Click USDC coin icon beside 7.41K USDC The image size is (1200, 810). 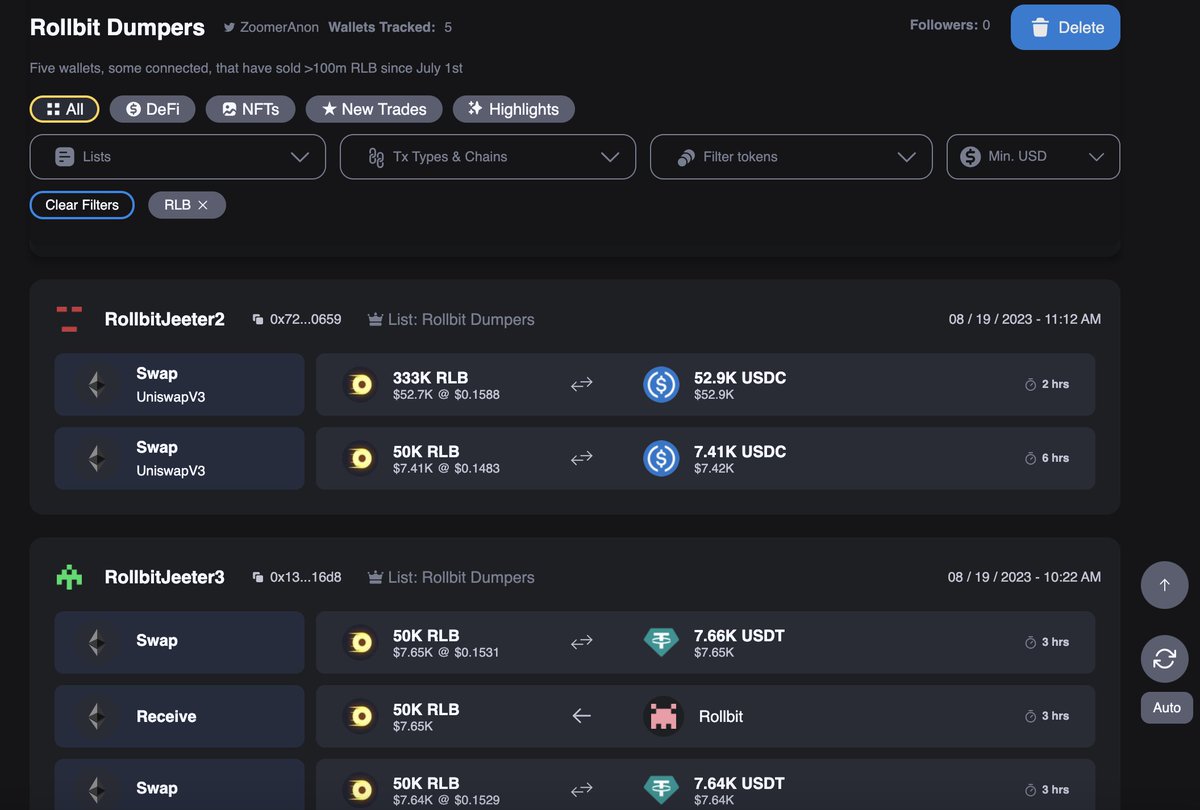(x=661, y=458)
